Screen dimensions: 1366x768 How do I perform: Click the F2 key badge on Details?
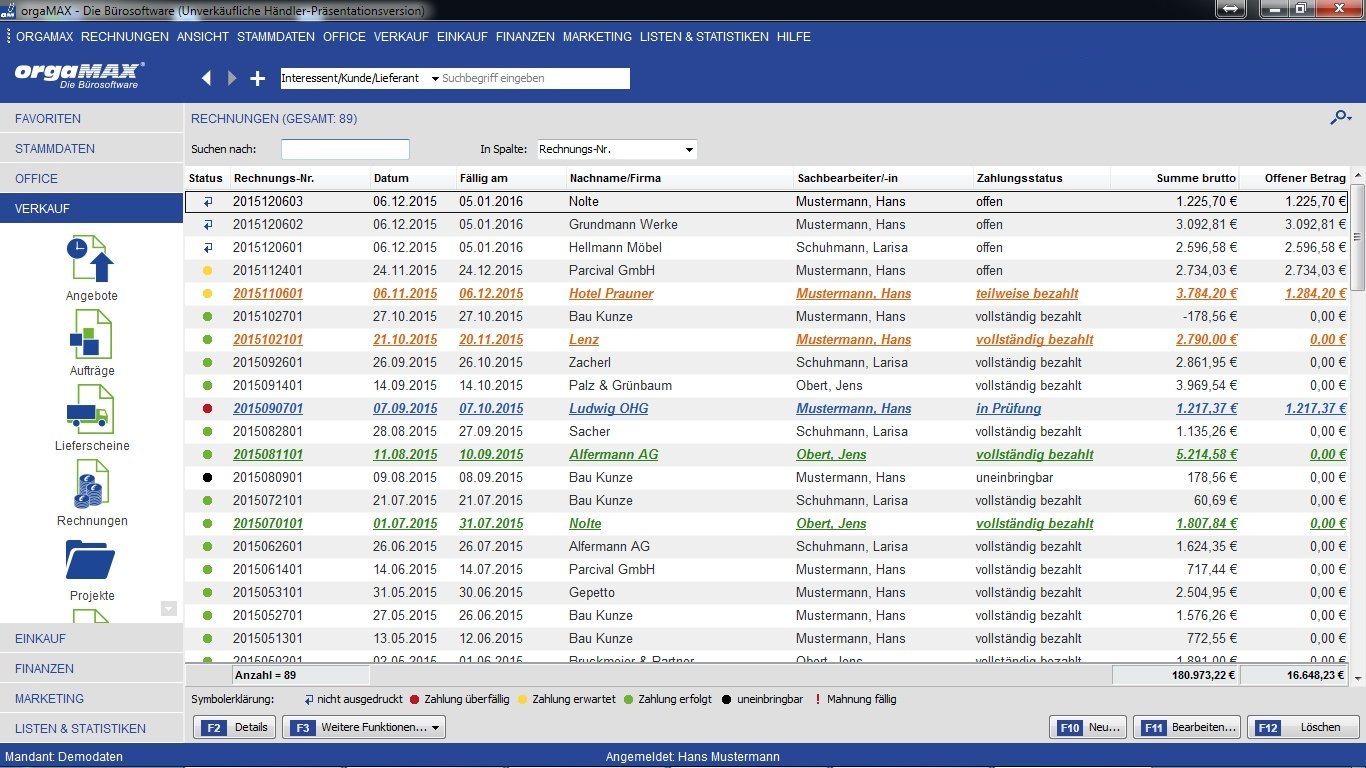click(x=213, y=727)
